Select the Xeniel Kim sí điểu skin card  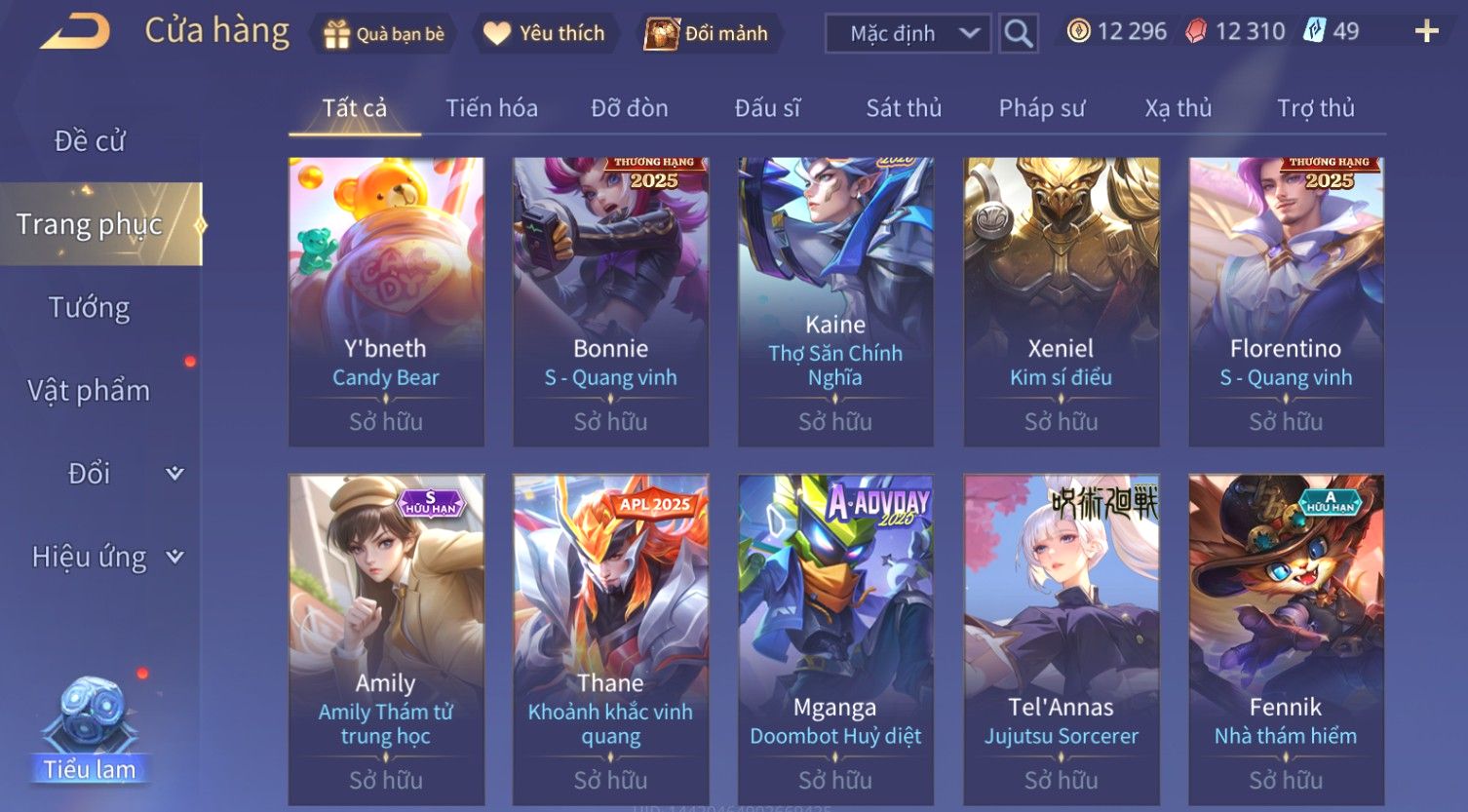click(x=1062, y=302)
